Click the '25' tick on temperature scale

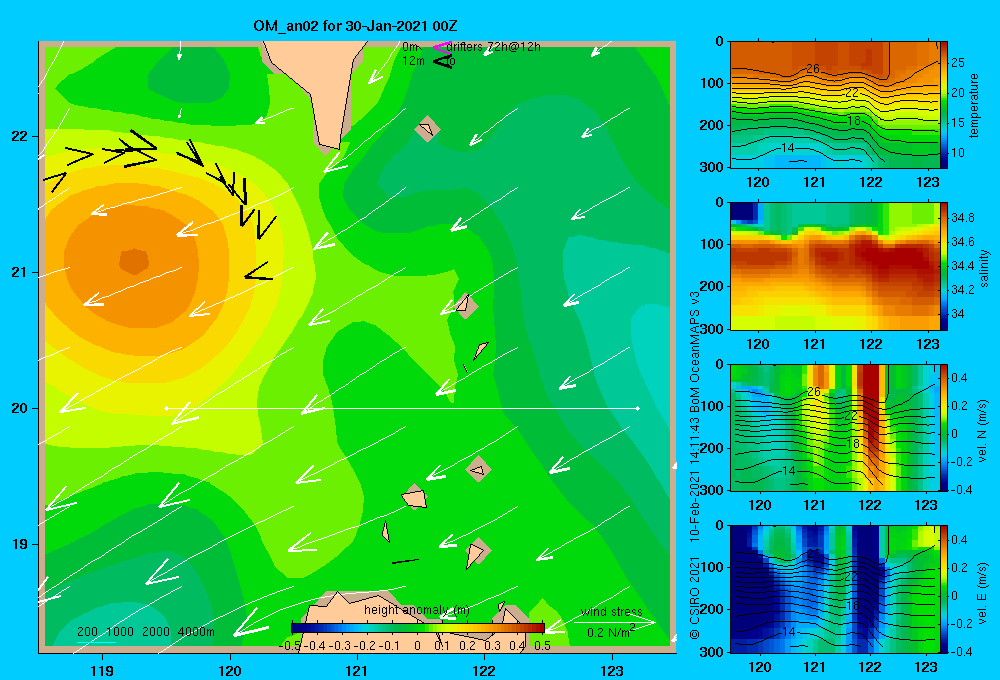coord(957,63)
